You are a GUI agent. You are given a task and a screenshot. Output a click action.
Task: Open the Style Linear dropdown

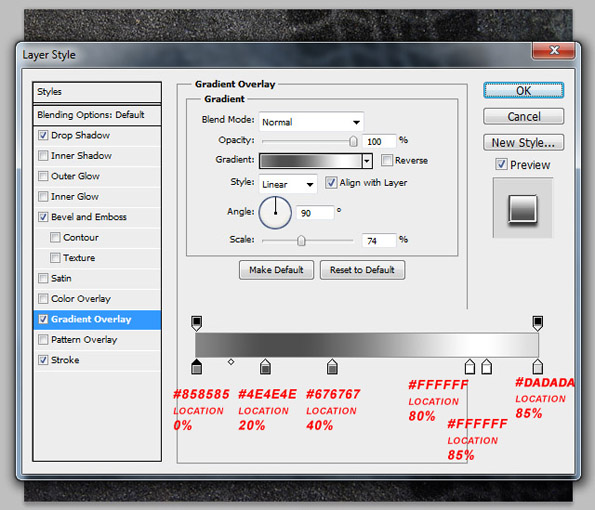pyautogui.click(x=288, y=184)
